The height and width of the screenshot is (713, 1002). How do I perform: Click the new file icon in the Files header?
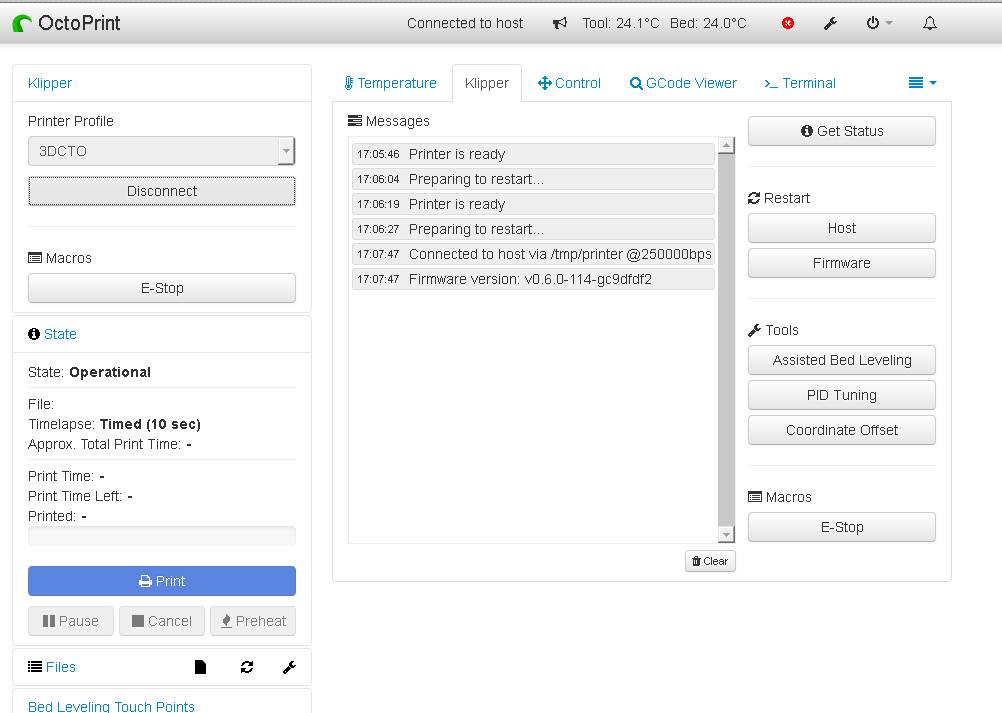pos(201,667)
